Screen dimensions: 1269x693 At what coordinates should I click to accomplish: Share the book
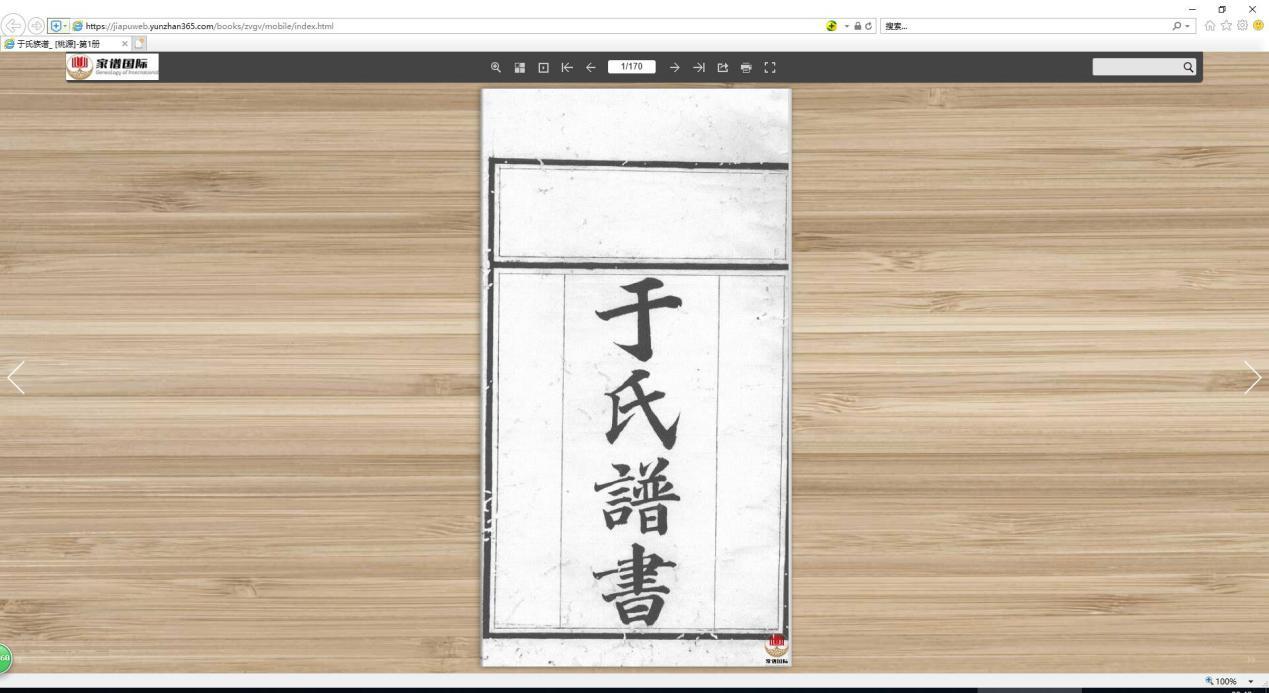(722, 67)
